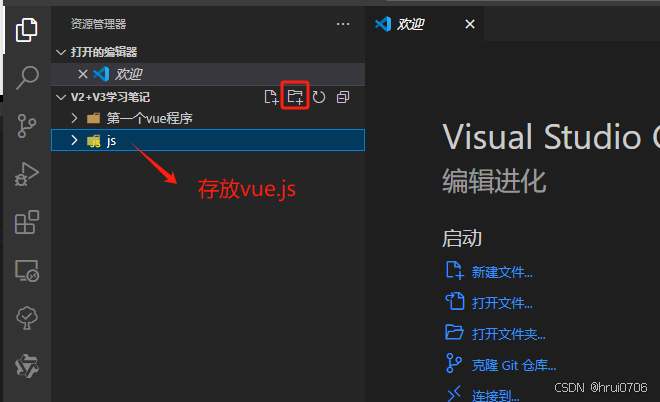The image size is (660, 402).
Task: Collapse the 打开的编辑器 section
Action: pos(61,52)
